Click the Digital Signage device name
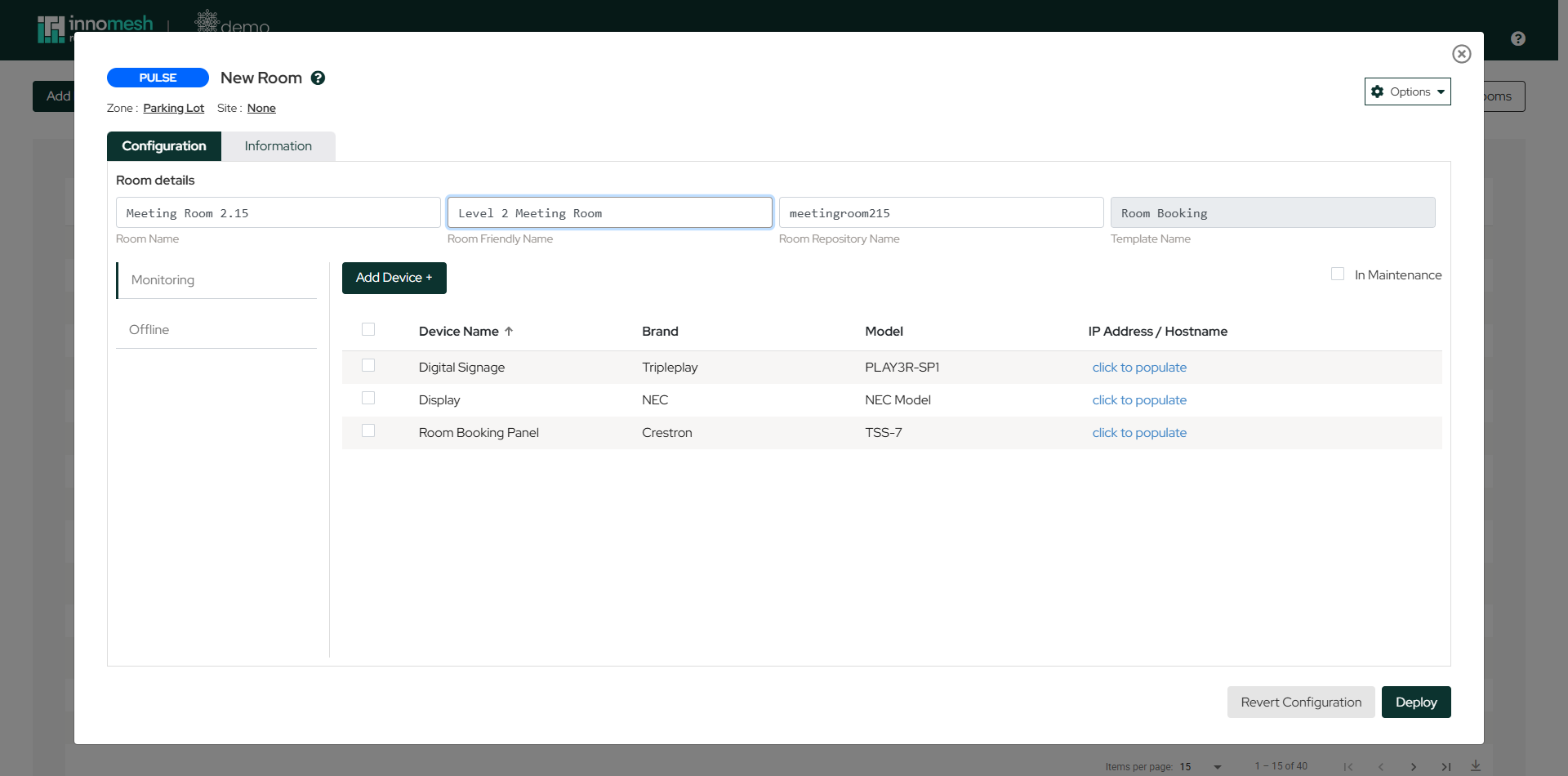The image size is (1568, 776). 461,368
